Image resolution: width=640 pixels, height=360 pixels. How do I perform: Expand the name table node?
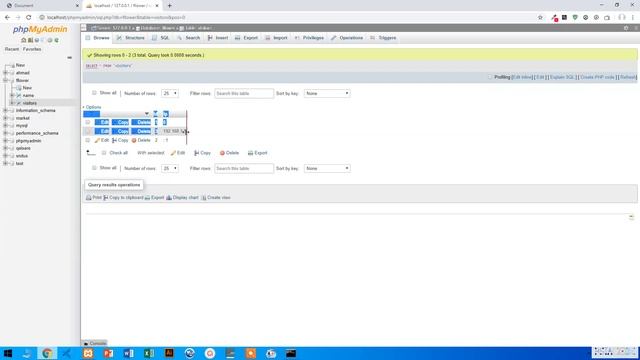point(12,95)
